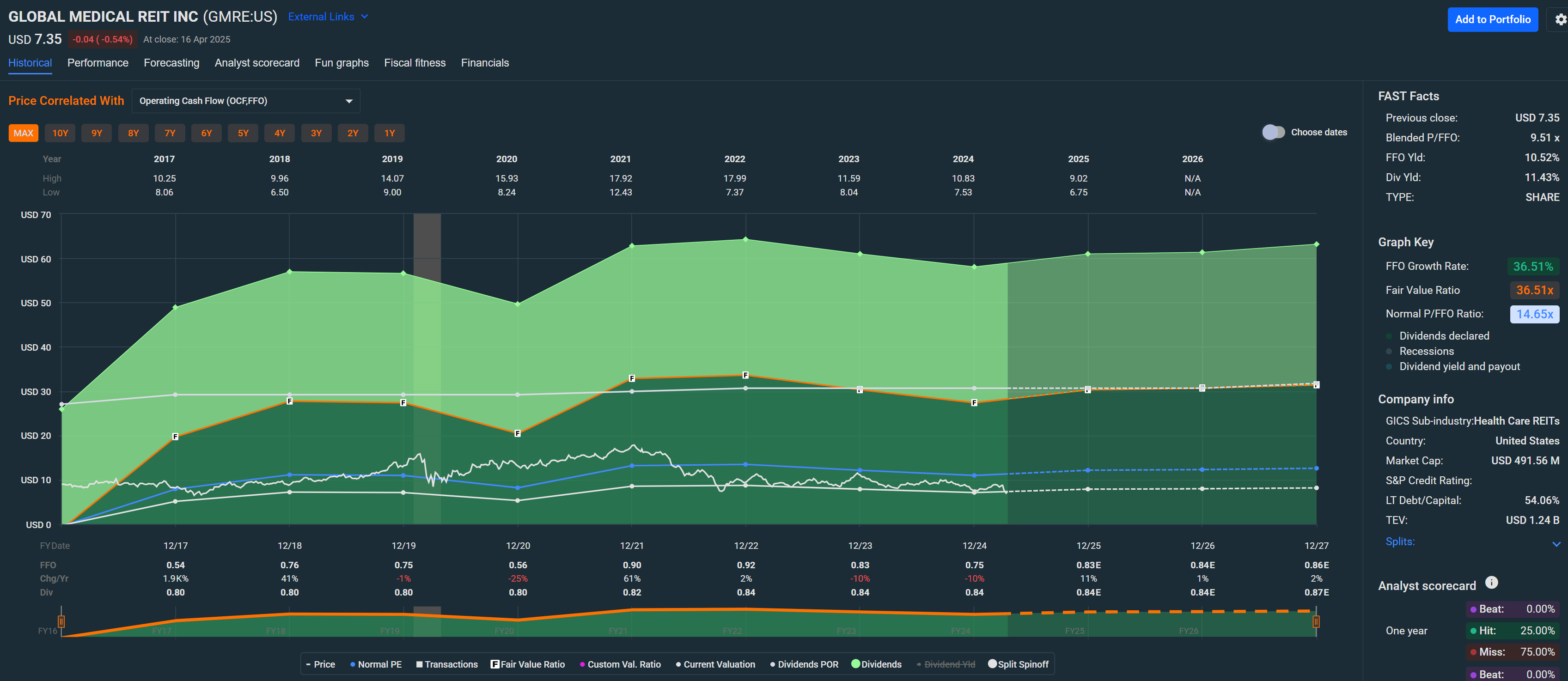Toggle the Transactions legend square
1568x681 pixels.
(420, 664)
